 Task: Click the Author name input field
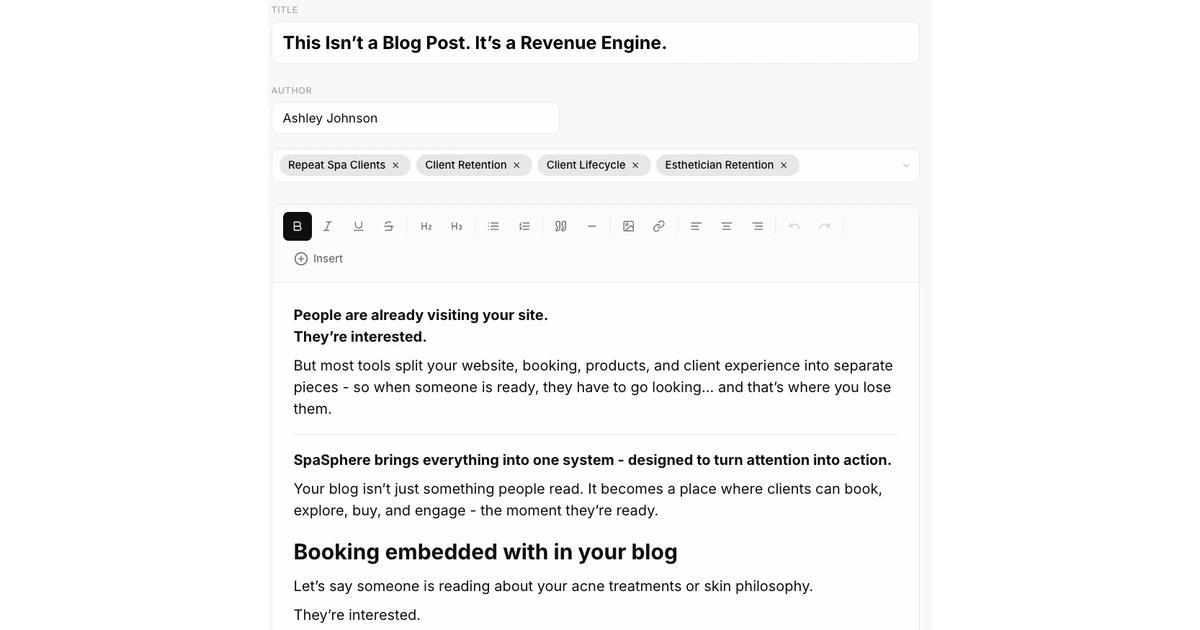415,118
